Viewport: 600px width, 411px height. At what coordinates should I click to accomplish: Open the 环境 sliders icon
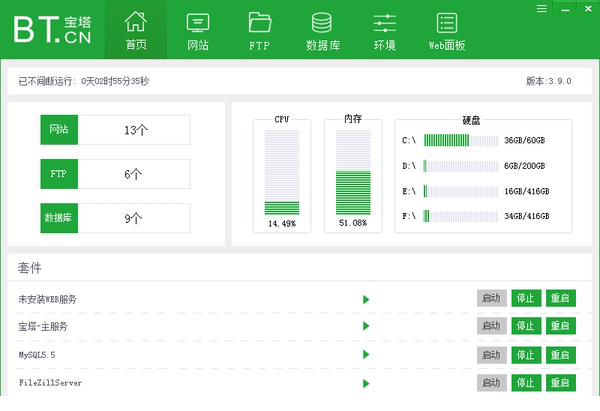[x=384, y=21]
